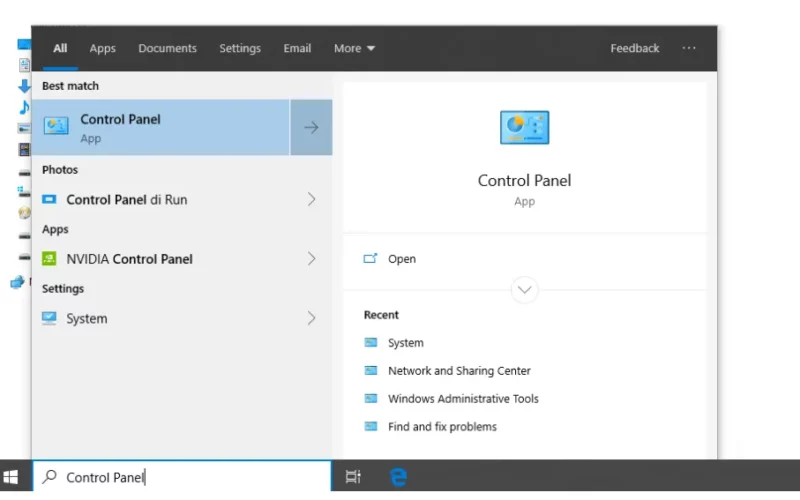
Task: Expand the System result chevron
Action: coord(311,318)
